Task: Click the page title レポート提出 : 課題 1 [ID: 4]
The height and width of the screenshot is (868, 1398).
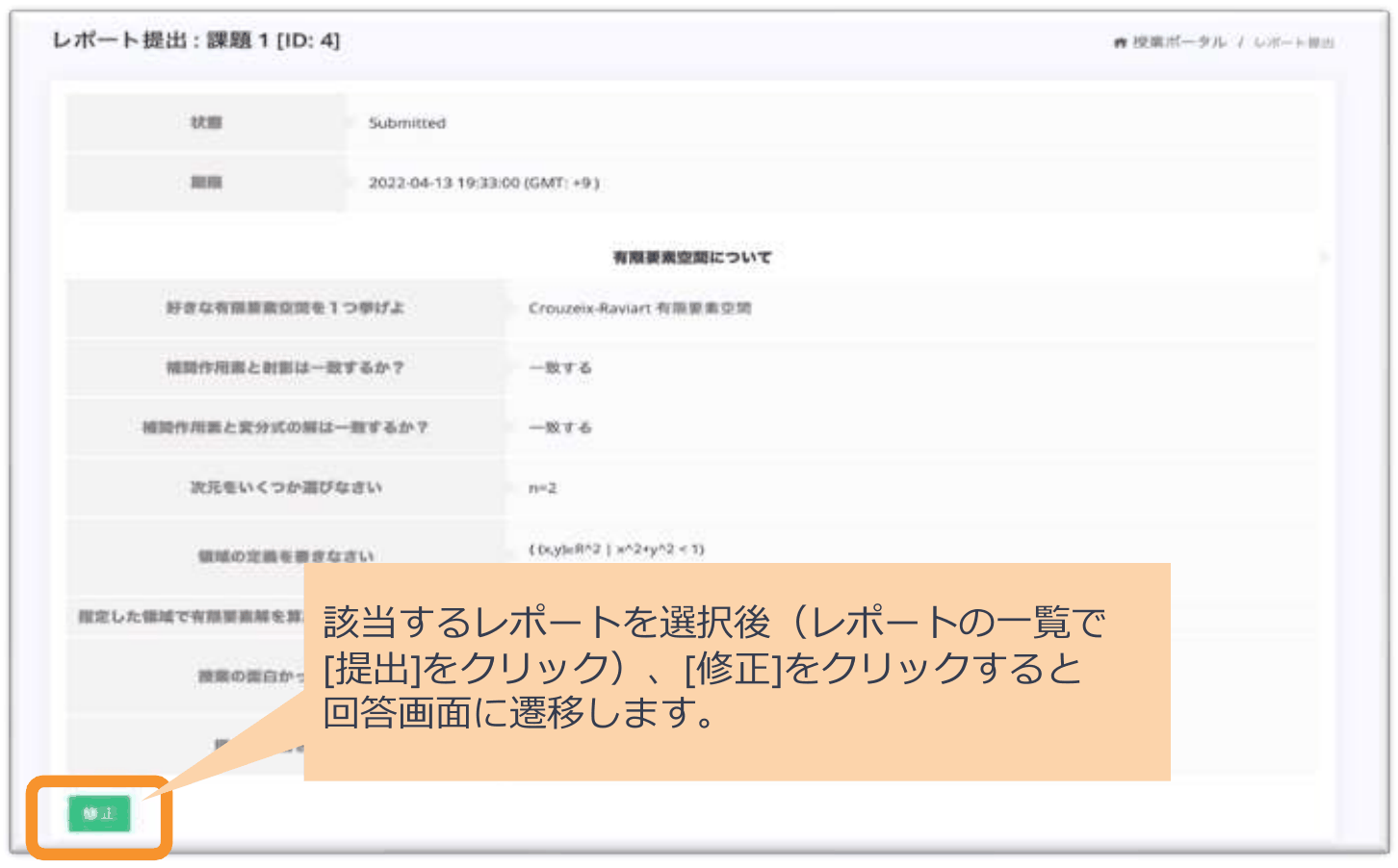Action: point(196,40)
